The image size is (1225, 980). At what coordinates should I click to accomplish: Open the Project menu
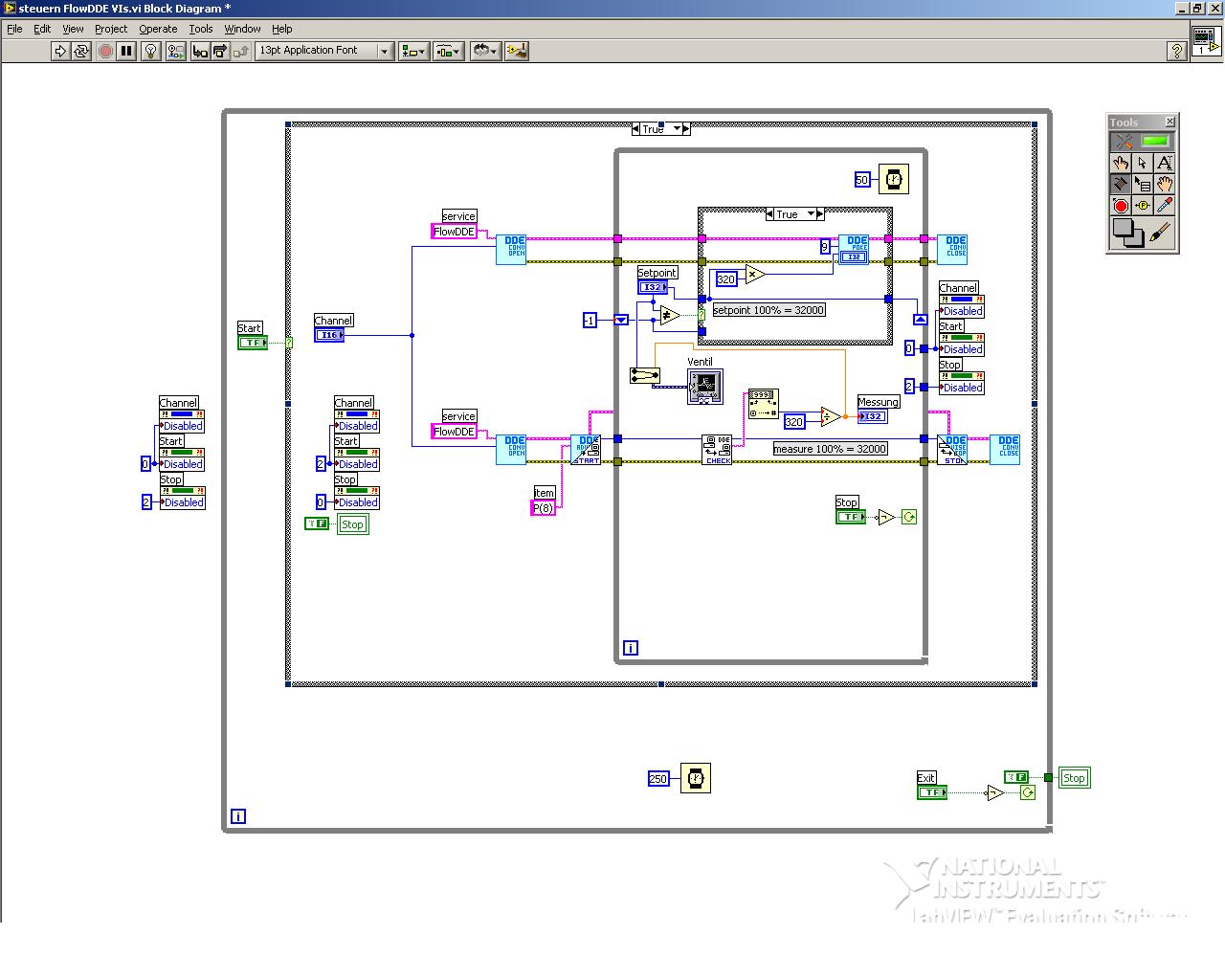point(111,29)
